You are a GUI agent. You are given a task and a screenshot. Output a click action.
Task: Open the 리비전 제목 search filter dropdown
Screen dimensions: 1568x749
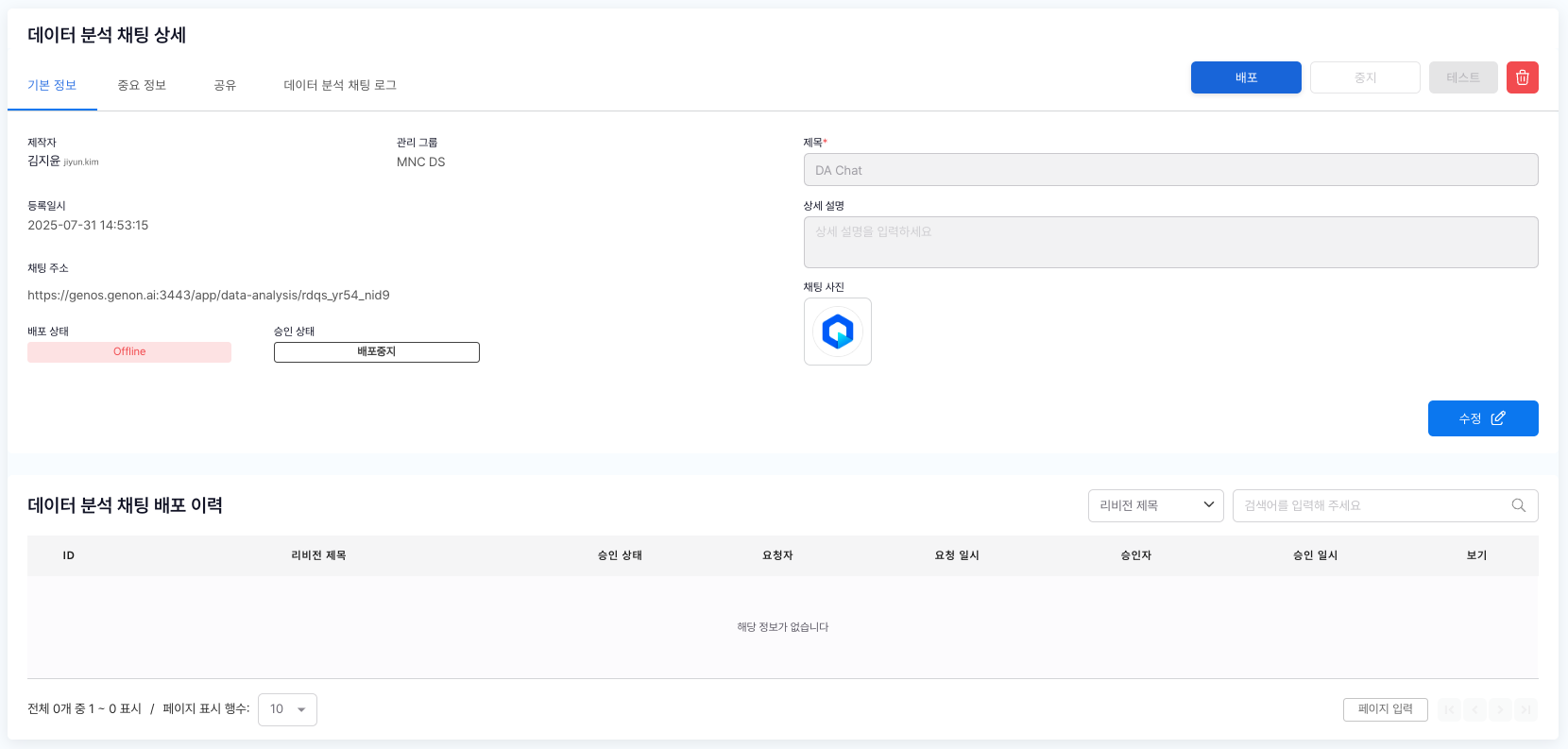coord(1155,505)
